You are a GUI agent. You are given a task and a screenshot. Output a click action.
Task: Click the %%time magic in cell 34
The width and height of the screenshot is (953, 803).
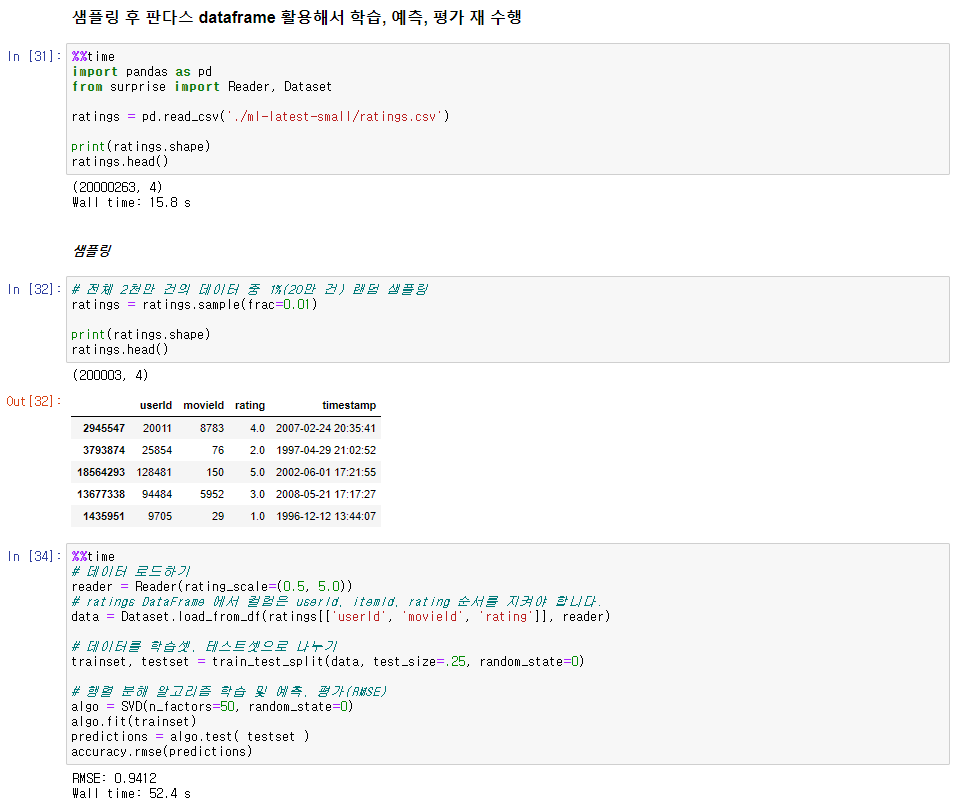click(93, 556)
